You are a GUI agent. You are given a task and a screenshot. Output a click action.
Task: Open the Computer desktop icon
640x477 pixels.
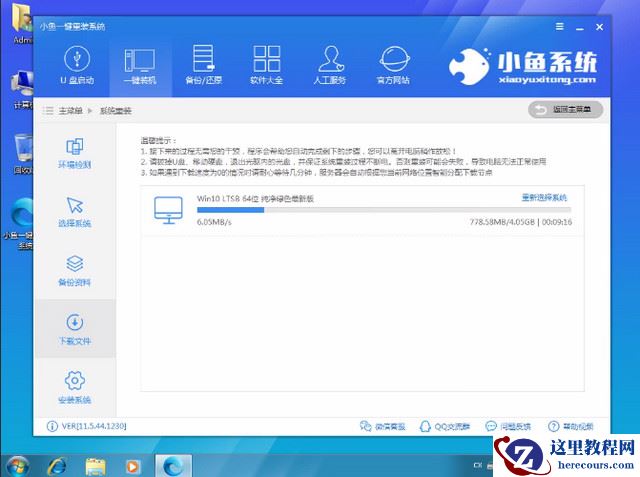[x=22, y=90]
